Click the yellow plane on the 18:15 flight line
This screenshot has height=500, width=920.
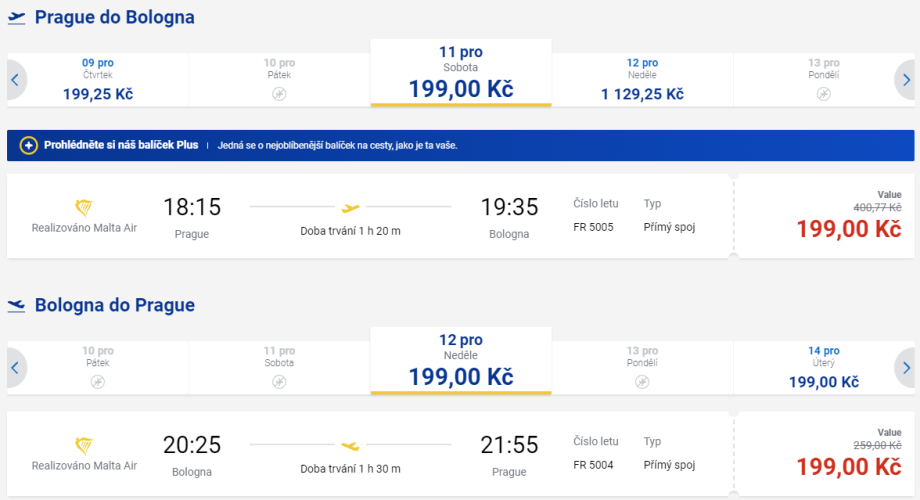(350, 208)
